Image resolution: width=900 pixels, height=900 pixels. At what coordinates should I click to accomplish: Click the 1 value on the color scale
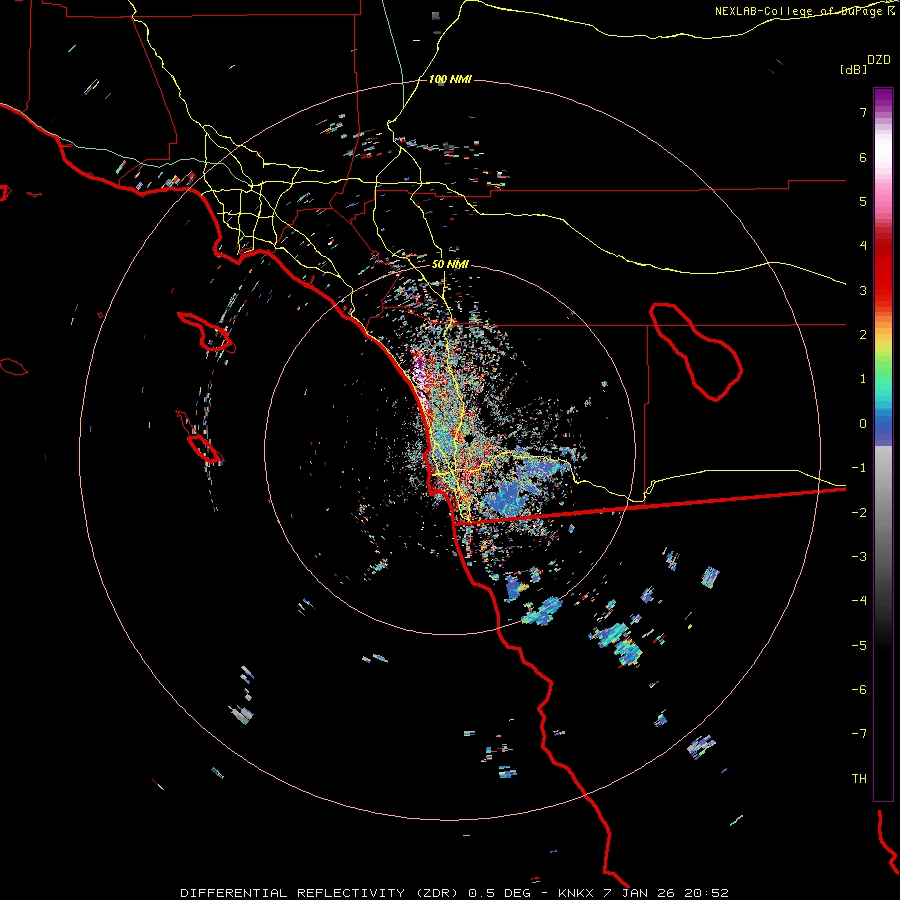pyautogui.click(x=863, y=379)
